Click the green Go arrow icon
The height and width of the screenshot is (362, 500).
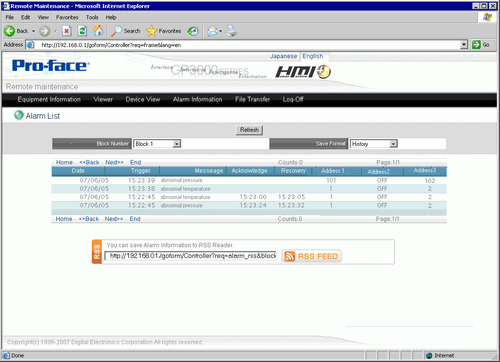(x=476, y=45)
